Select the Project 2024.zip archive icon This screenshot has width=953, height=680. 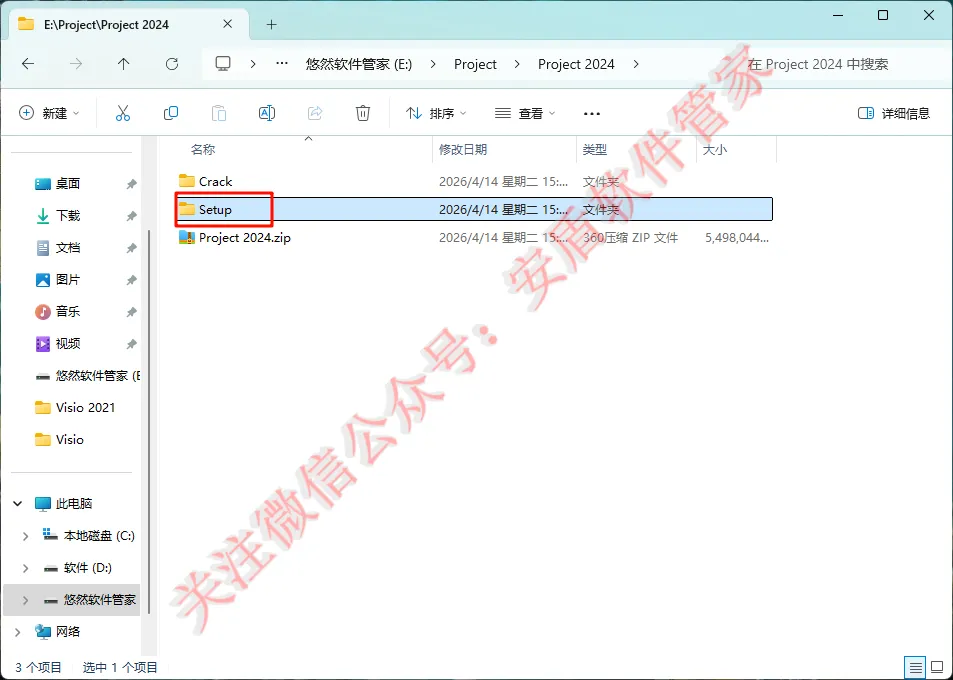(187, 237)
